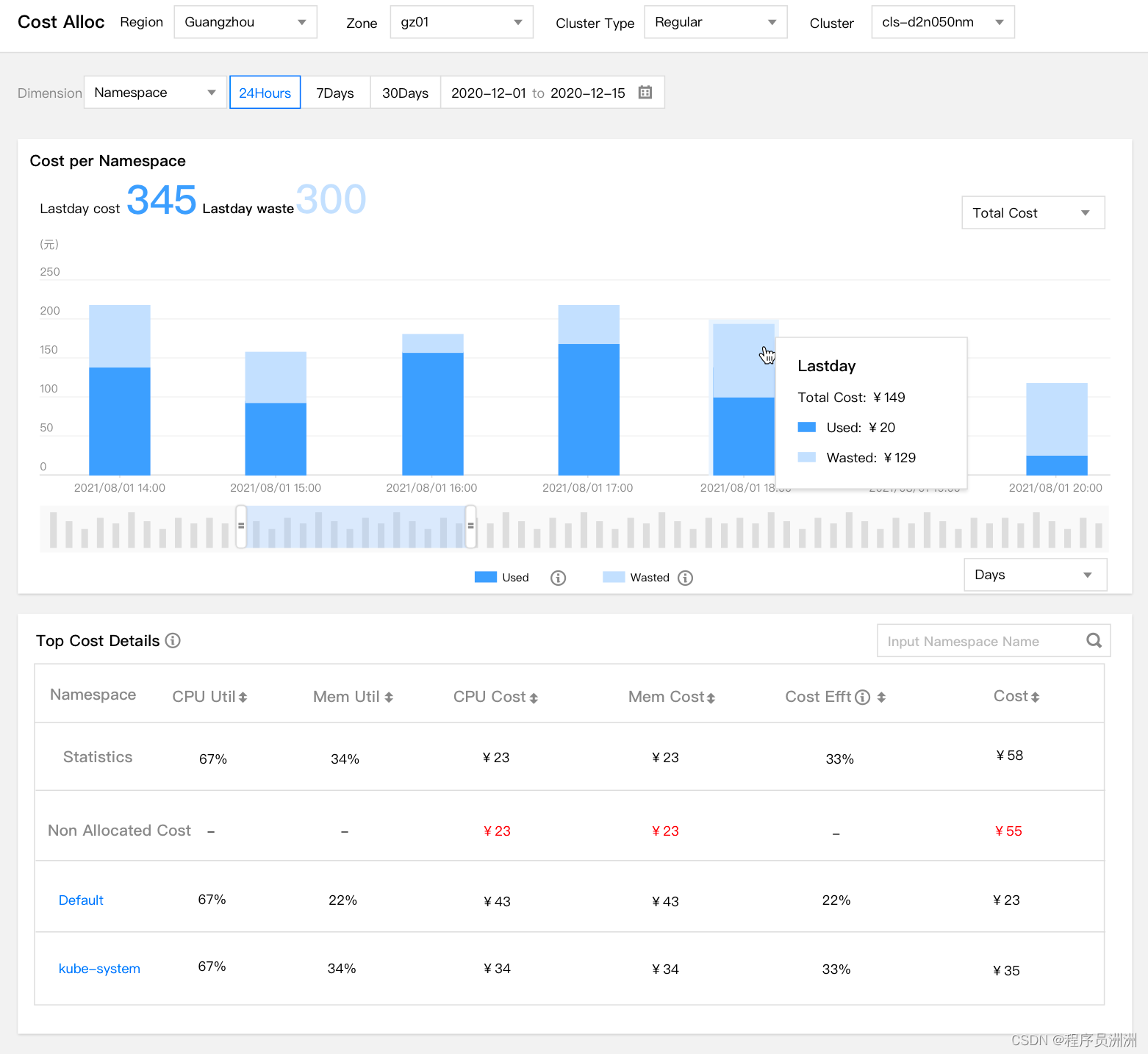
Task: Open Dimension dropdown showing Namespace
Action: click(x=155, y=93)
